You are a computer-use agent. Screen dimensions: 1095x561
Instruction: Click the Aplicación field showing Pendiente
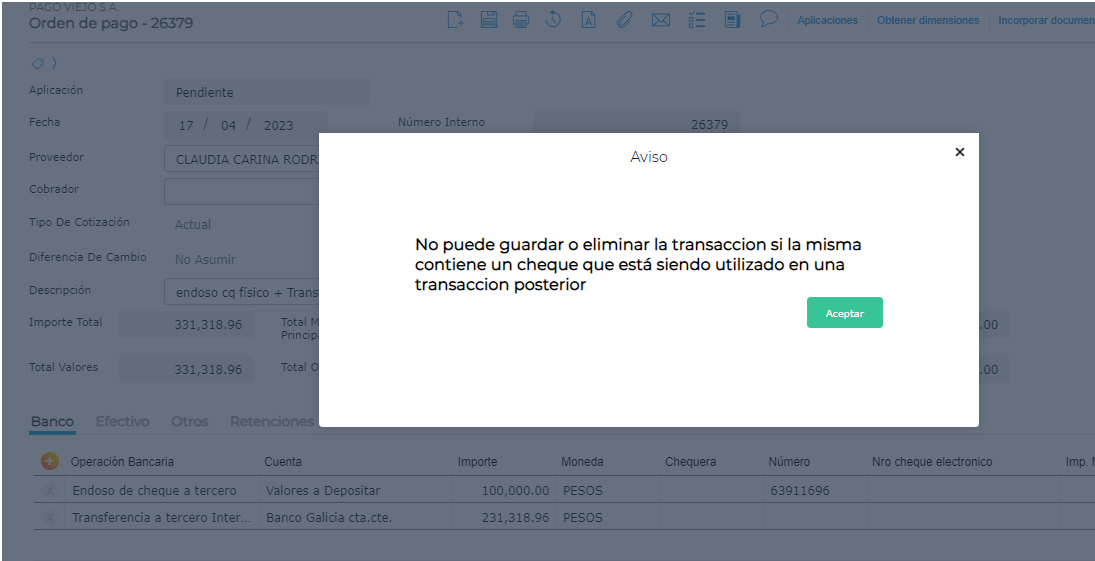tap(267, 92)
